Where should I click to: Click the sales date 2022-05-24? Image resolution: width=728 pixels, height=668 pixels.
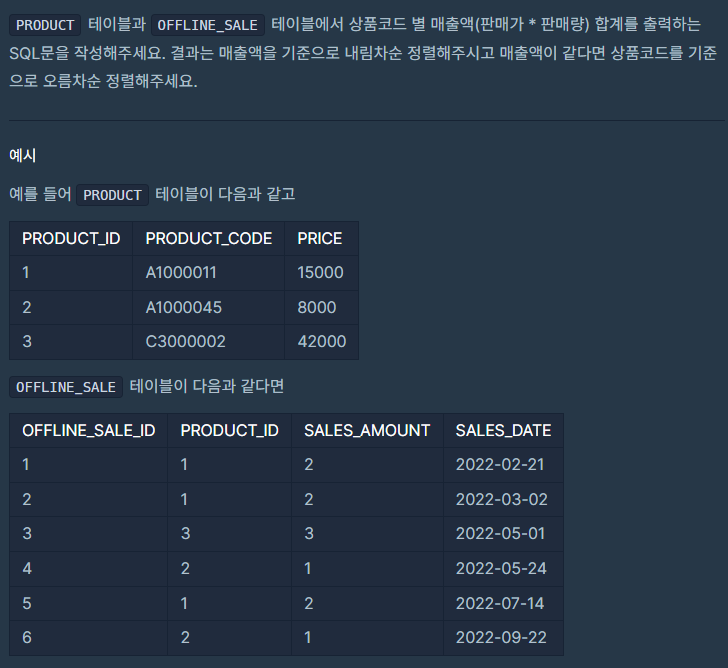(x=501, y=569)
